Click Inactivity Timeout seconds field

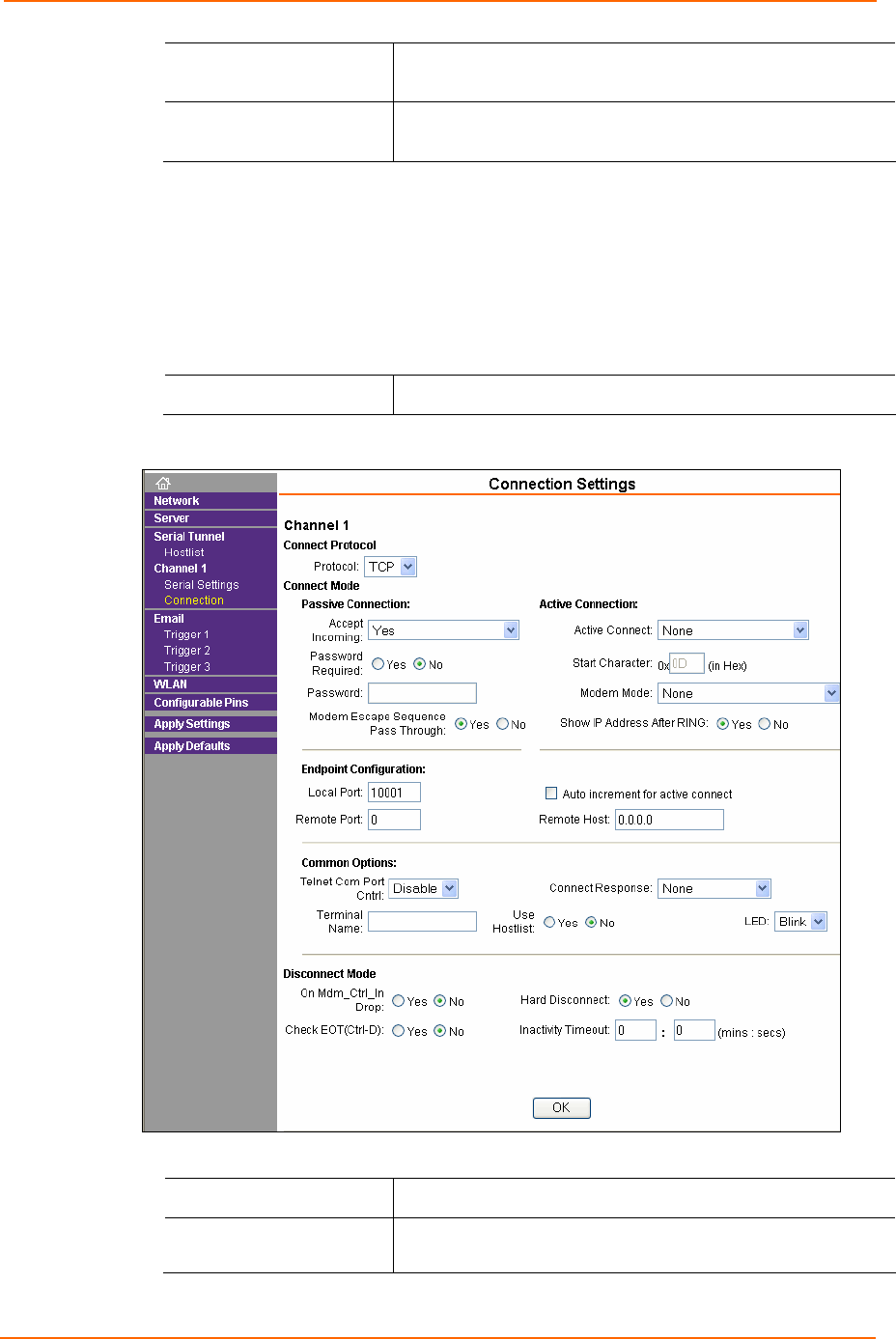(x=693, y=1030)
